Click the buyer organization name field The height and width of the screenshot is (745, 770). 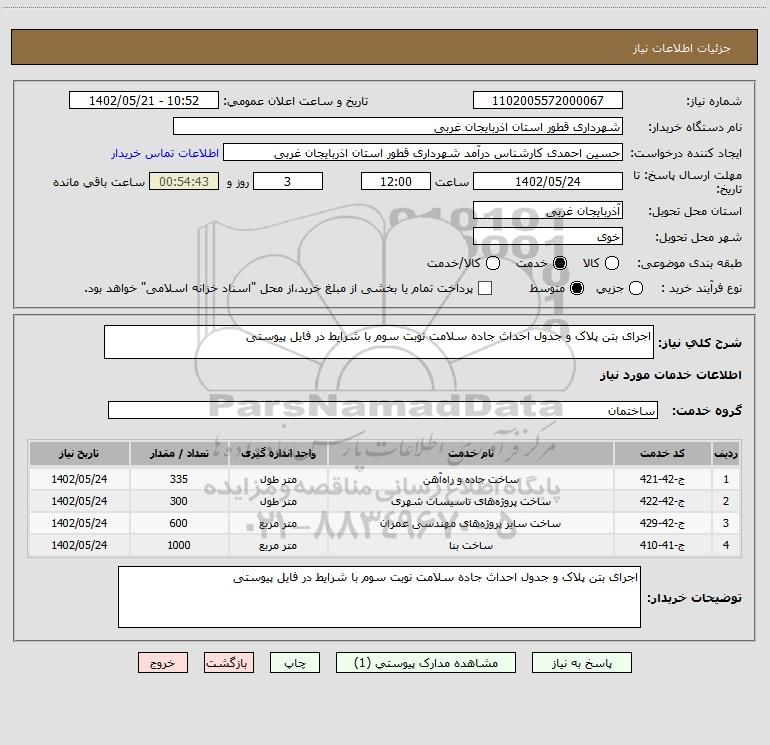tap(398, 127)
